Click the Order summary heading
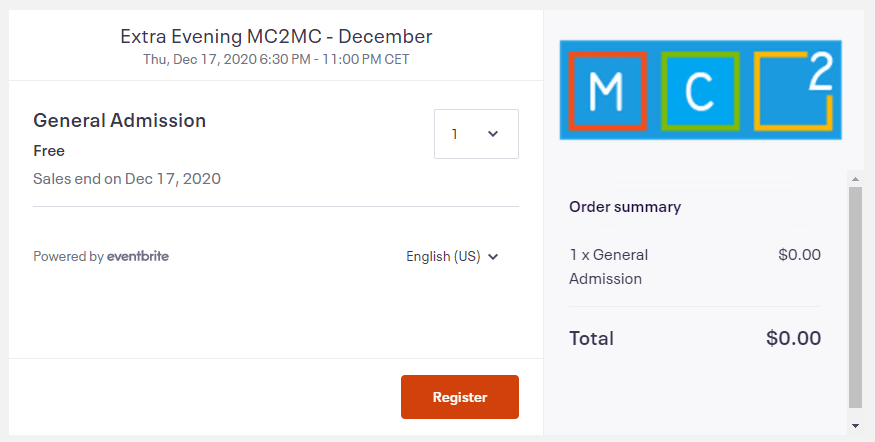The height and width of the screenshot is (442, 875). 625,206
